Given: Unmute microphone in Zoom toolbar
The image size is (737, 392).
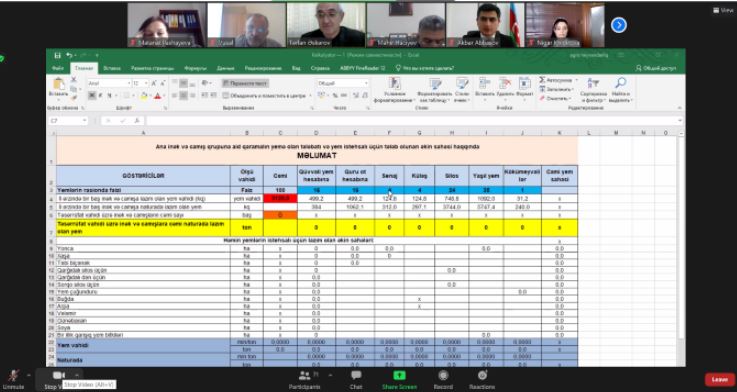Looking at the screenshot, I should (14, 379).
